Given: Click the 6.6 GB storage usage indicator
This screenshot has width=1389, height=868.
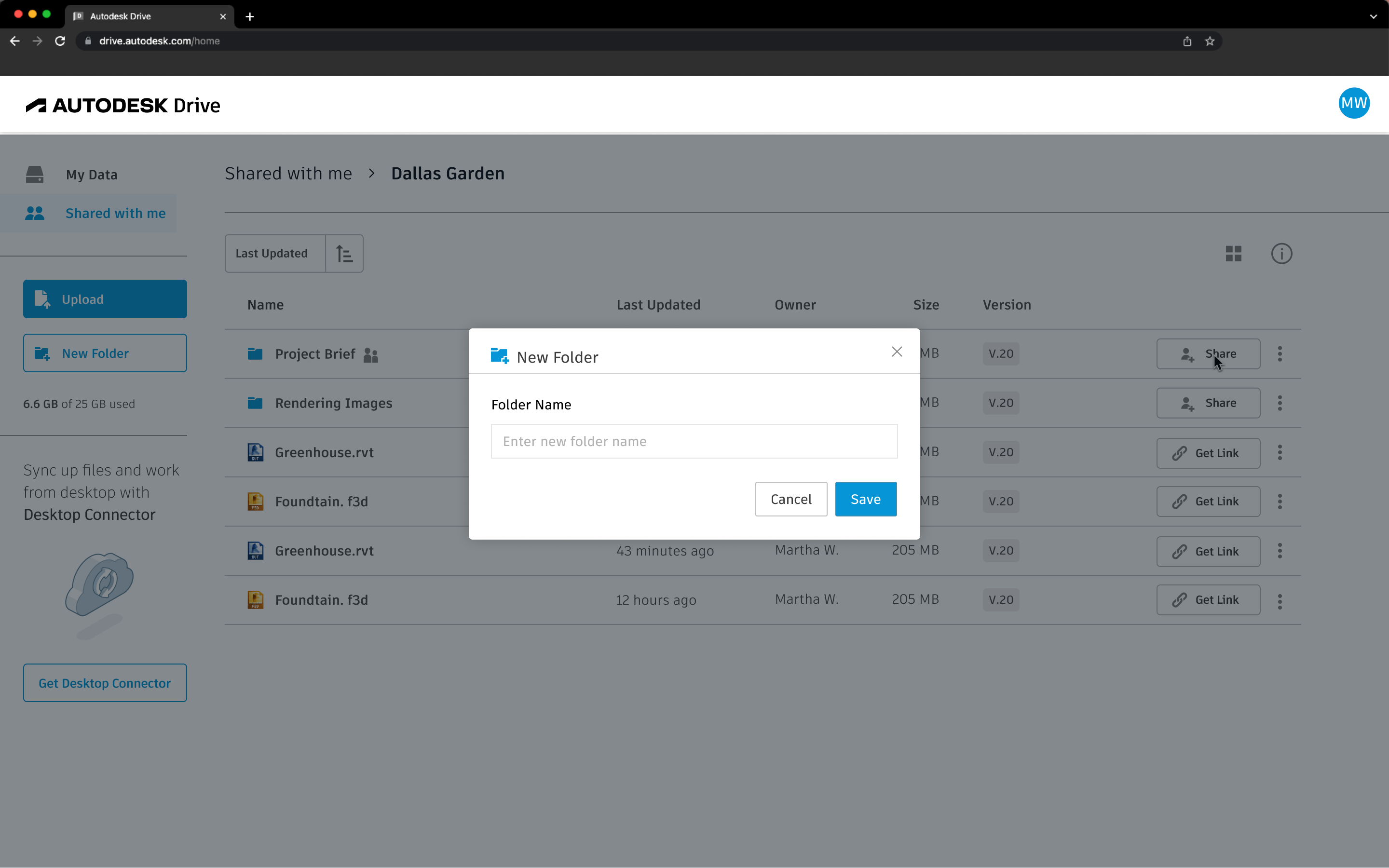Looking at the screenshot, I should (x=79, y=404).
